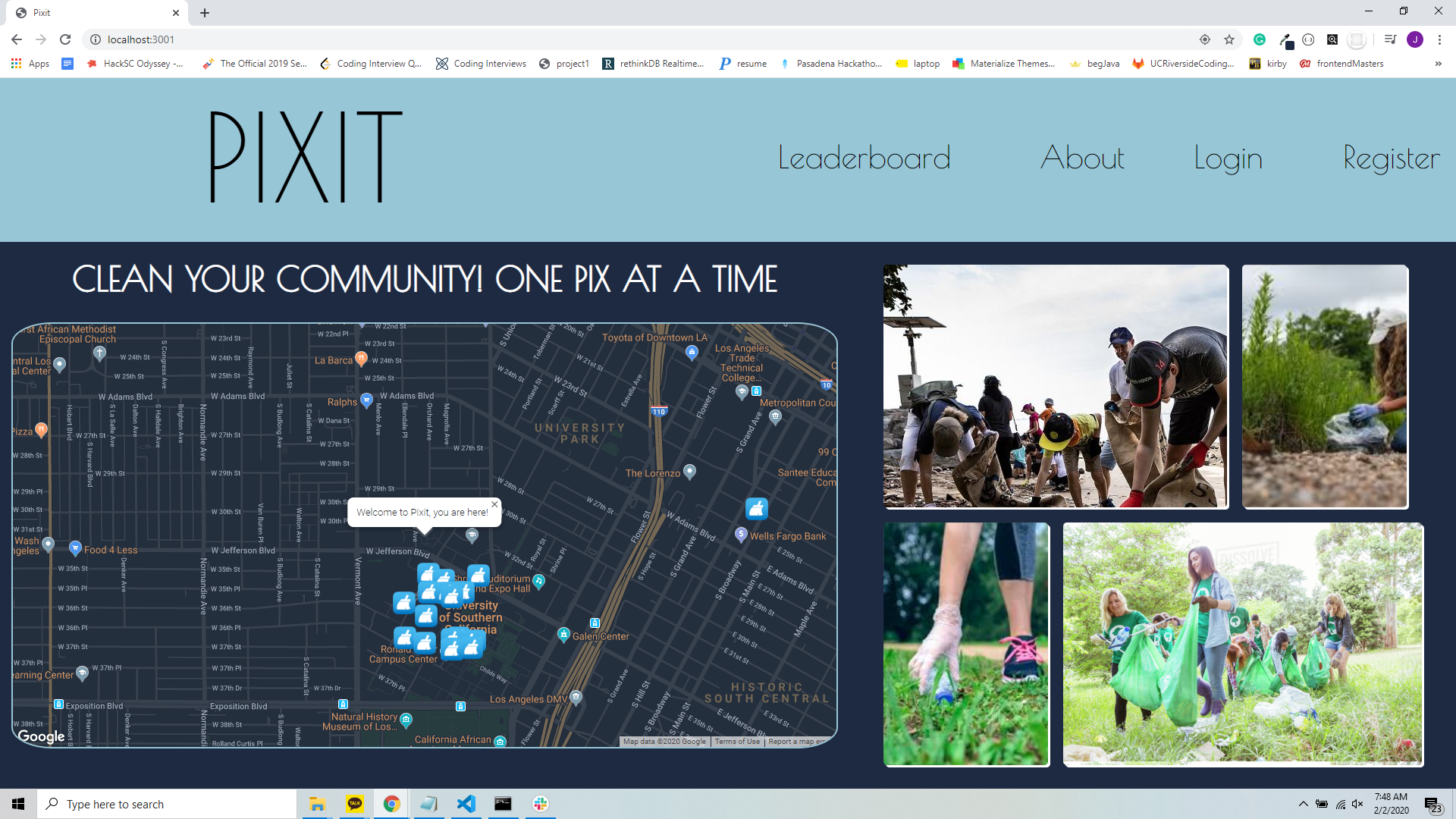Viewport: 1456px width, 819px height.
Task: Close the 'Welcome to Pixit' map popup
Action: point(494,504)
